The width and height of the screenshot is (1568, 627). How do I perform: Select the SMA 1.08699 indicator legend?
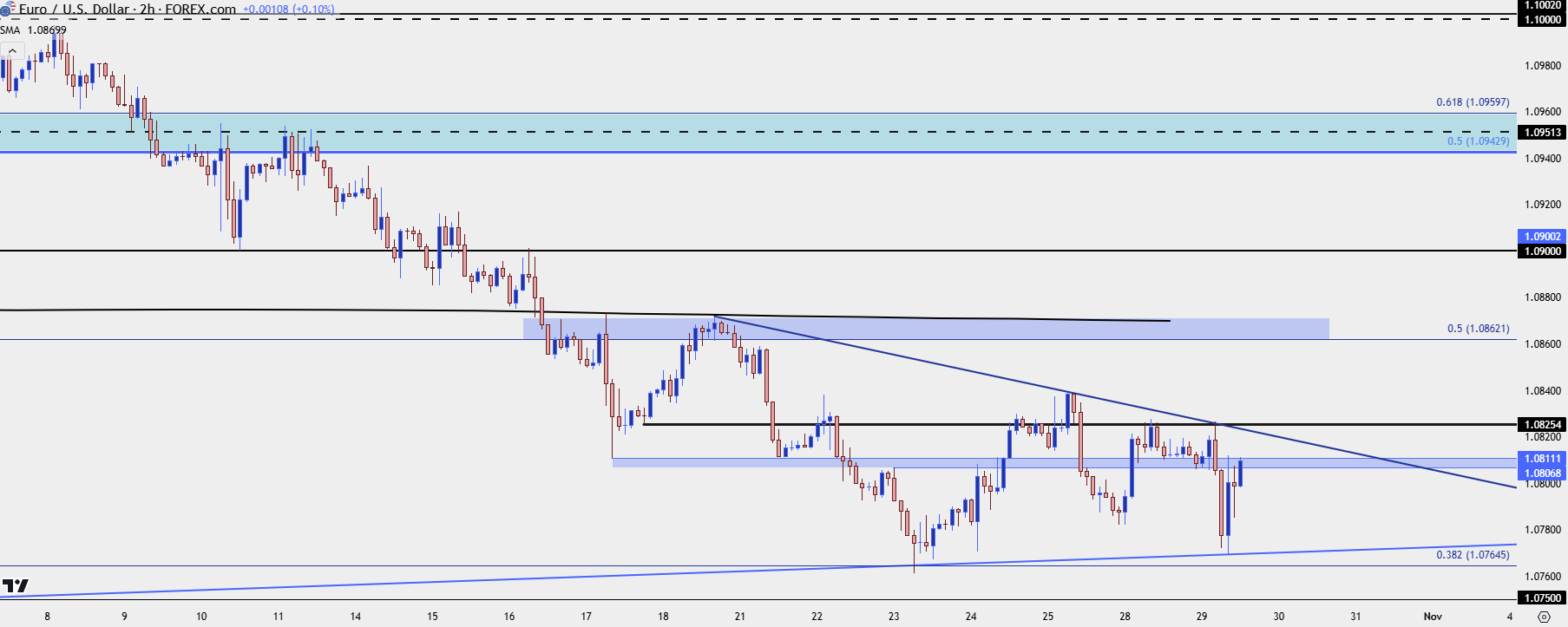pos(33,29)
